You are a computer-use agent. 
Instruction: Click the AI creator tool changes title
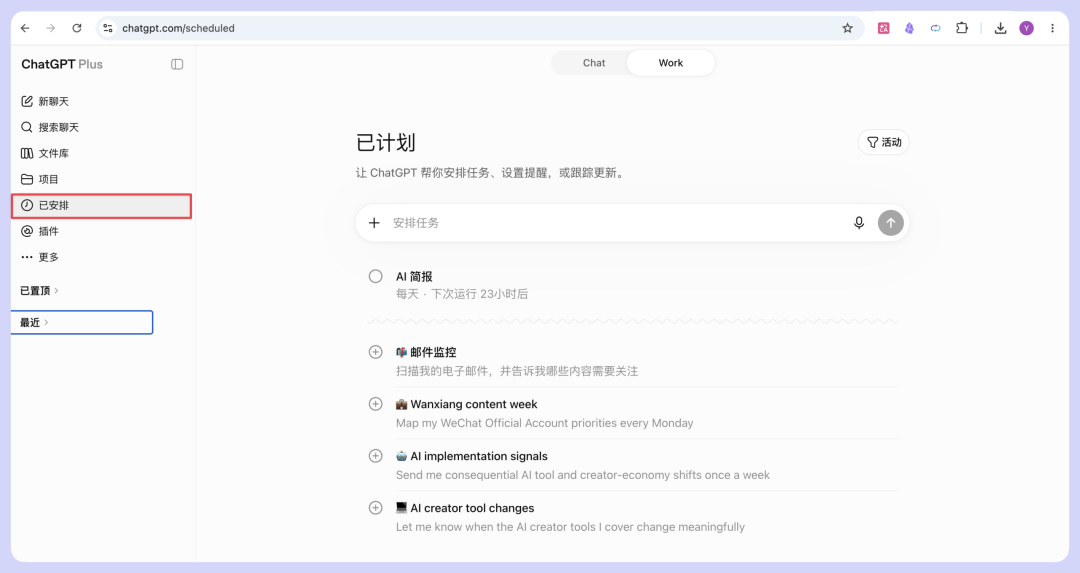pyautogui.click(x=465, y=508)
